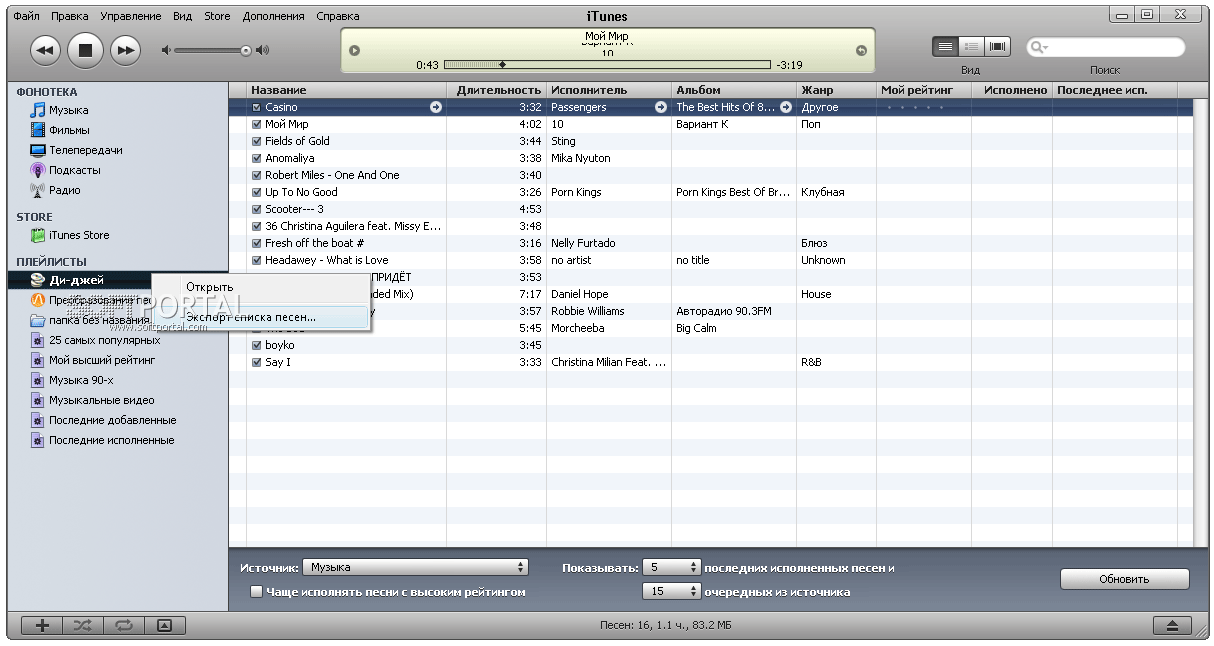Toggle shuffle playback button

[83, 625]
